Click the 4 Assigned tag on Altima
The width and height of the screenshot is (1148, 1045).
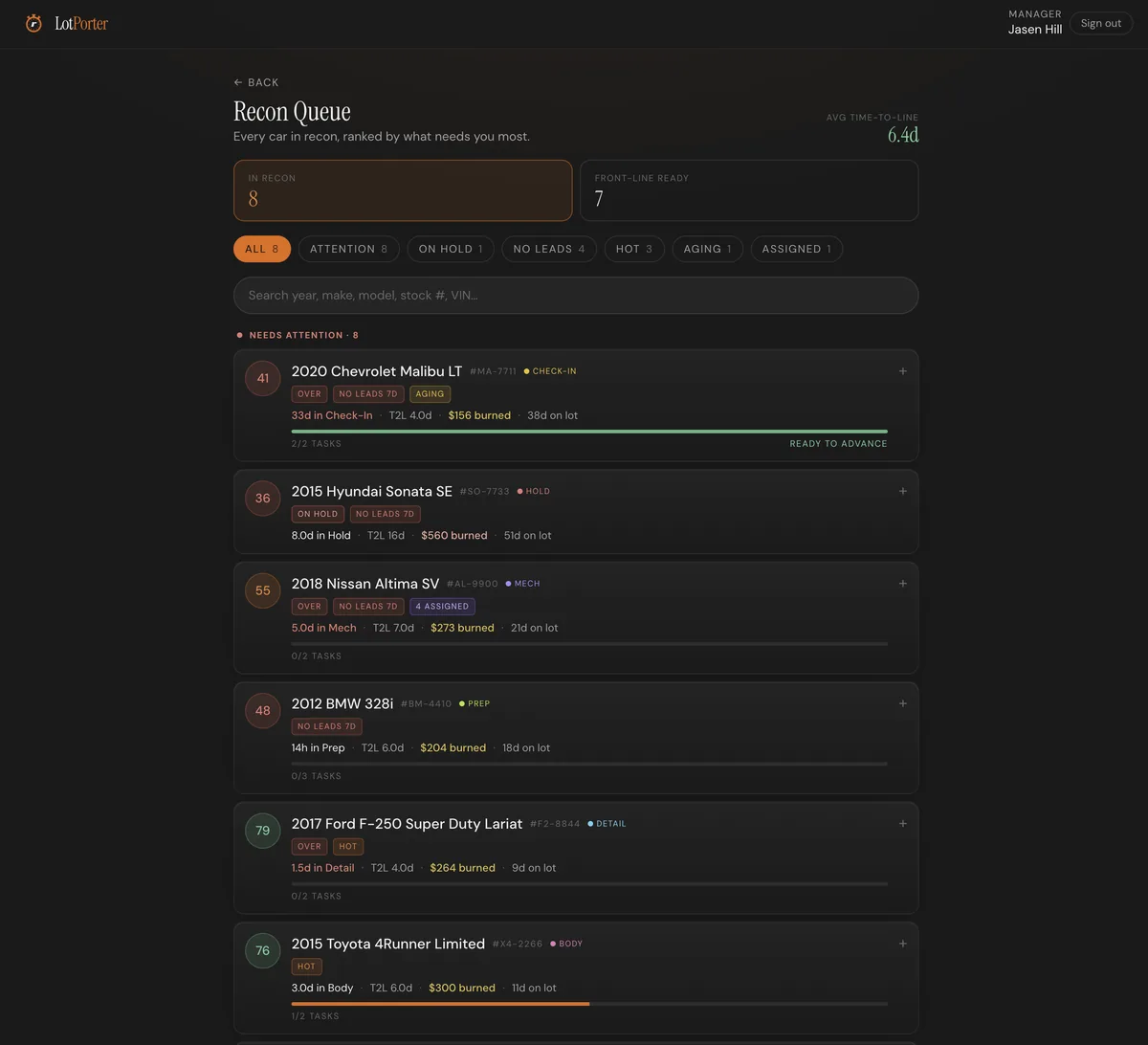click(442, 606)
